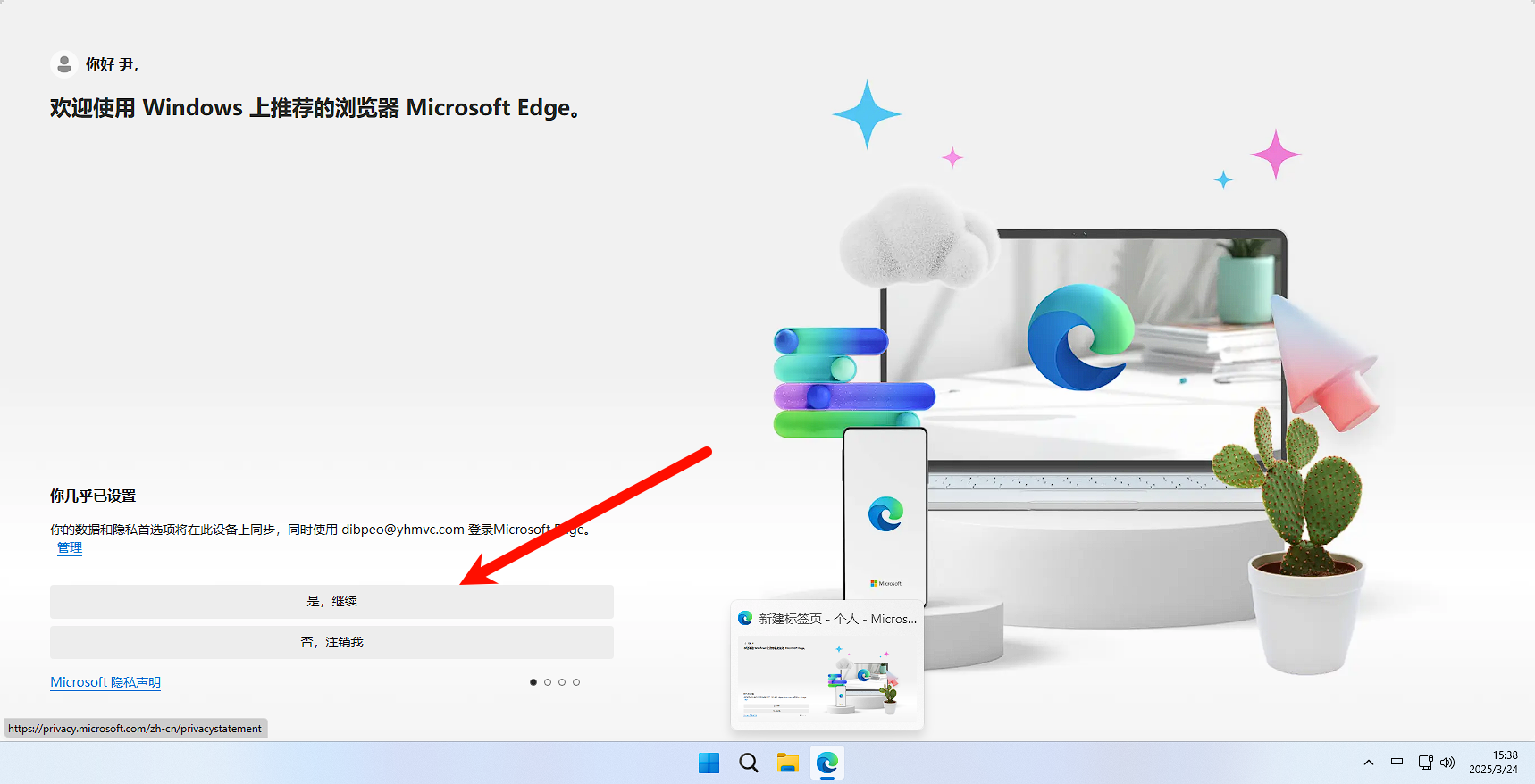Viewport: 1535px width, 784px height.
Task: Open File Explorer from taskbar
Action: (x=787, y=763)
